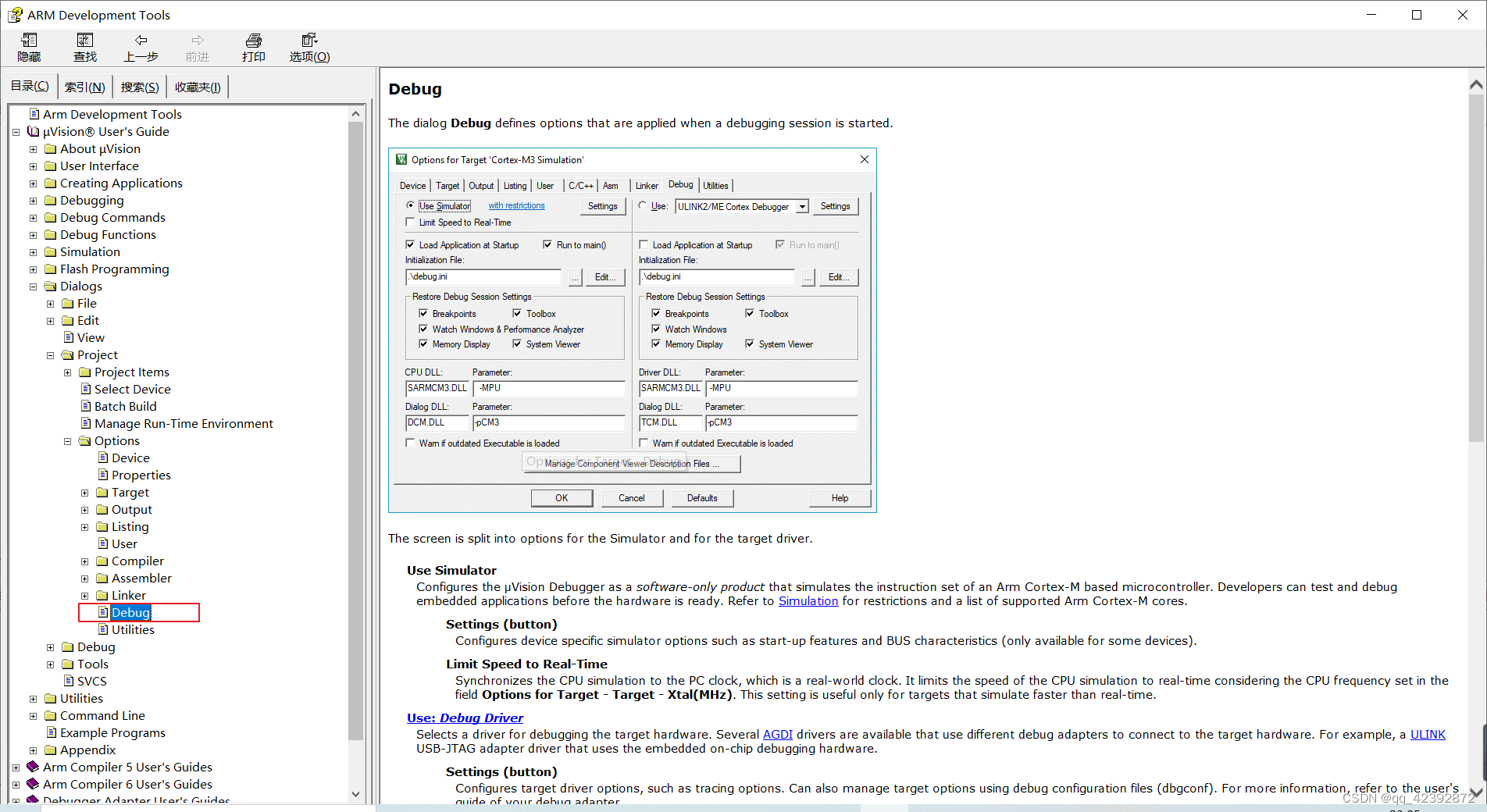Click the About µVision folder icon
This screenshot has width=1487, height=812.
pos(51,148)
